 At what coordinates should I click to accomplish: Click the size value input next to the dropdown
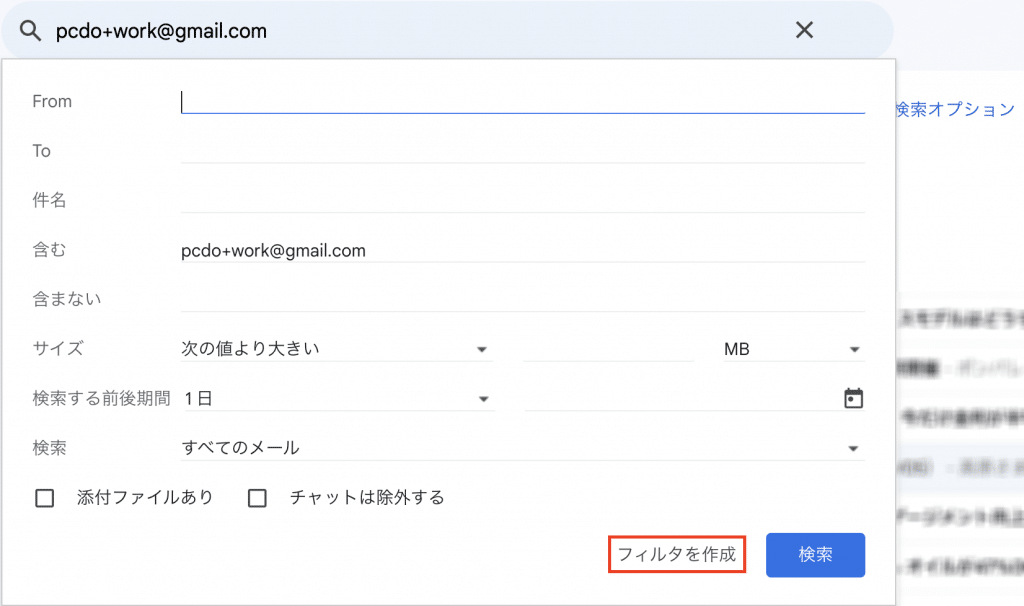pyautogui.click(x=610, y=348)
